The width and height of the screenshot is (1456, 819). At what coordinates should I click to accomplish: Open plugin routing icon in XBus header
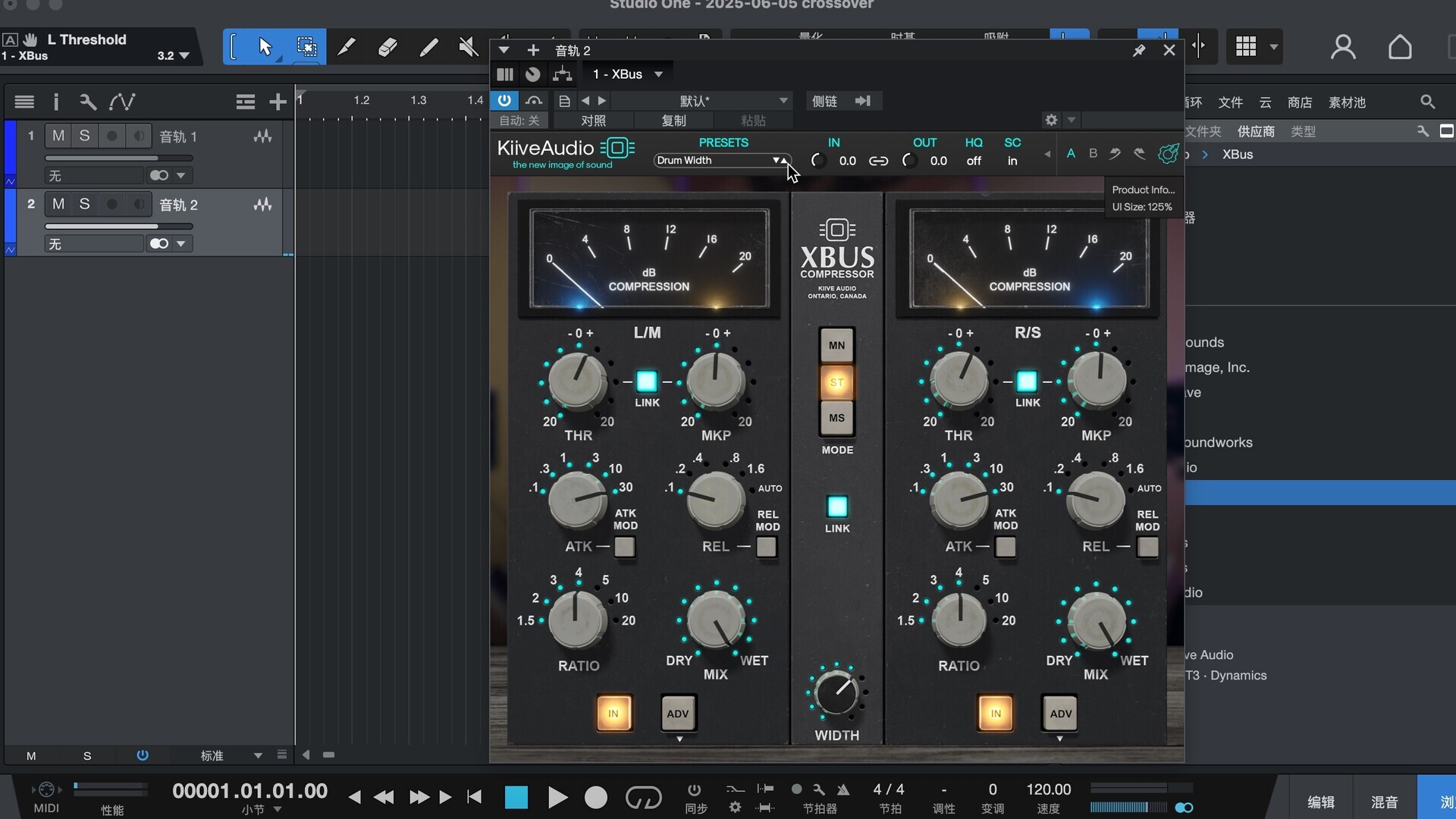point(562,74)
